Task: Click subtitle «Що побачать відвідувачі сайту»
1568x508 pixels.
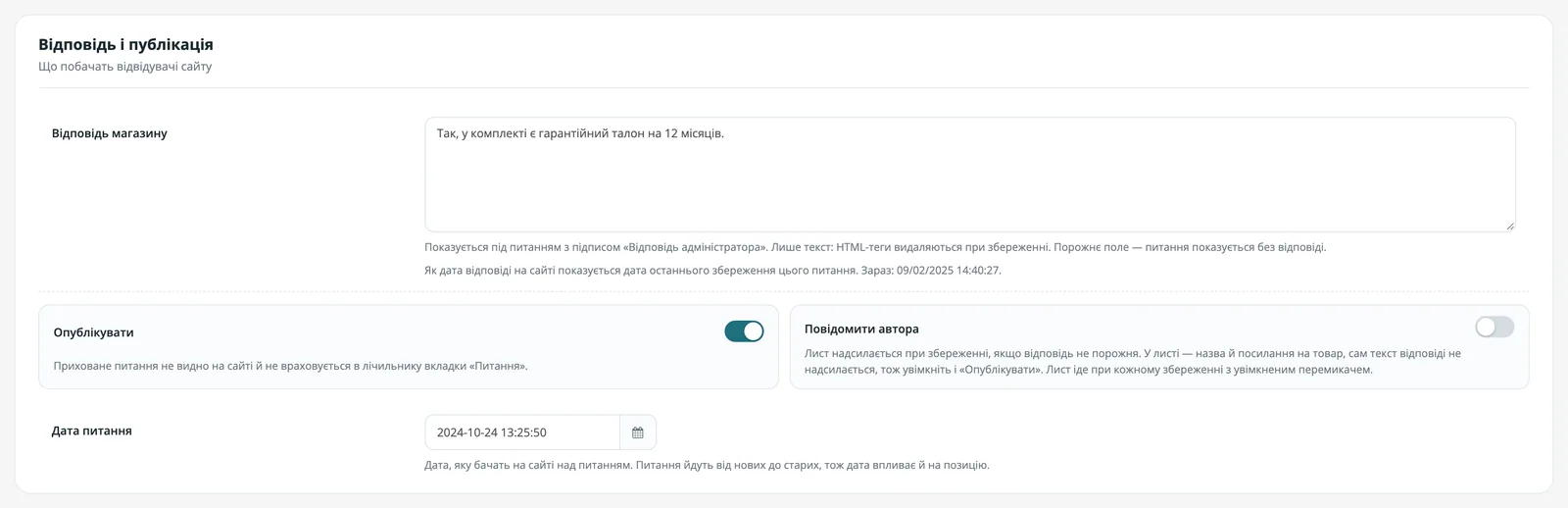Action: [x=125, y=67]
